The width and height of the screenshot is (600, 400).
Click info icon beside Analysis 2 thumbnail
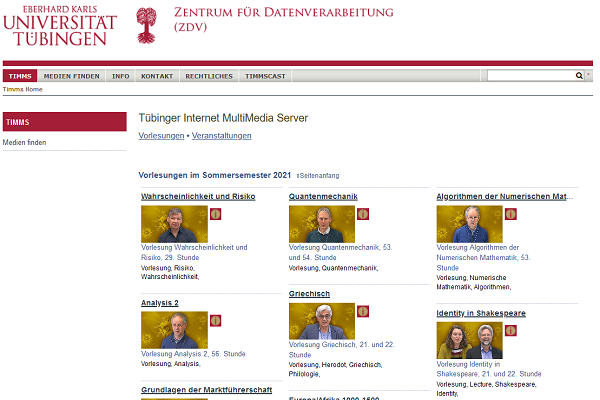coord(215,320)
